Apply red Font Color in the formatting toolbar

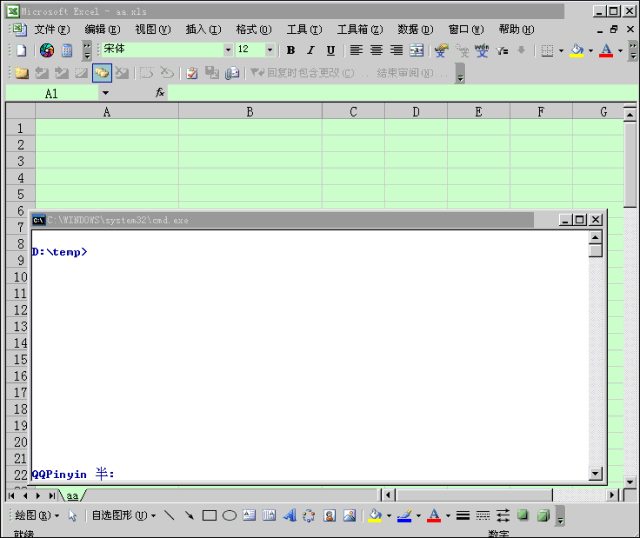(x=606, y=50)
